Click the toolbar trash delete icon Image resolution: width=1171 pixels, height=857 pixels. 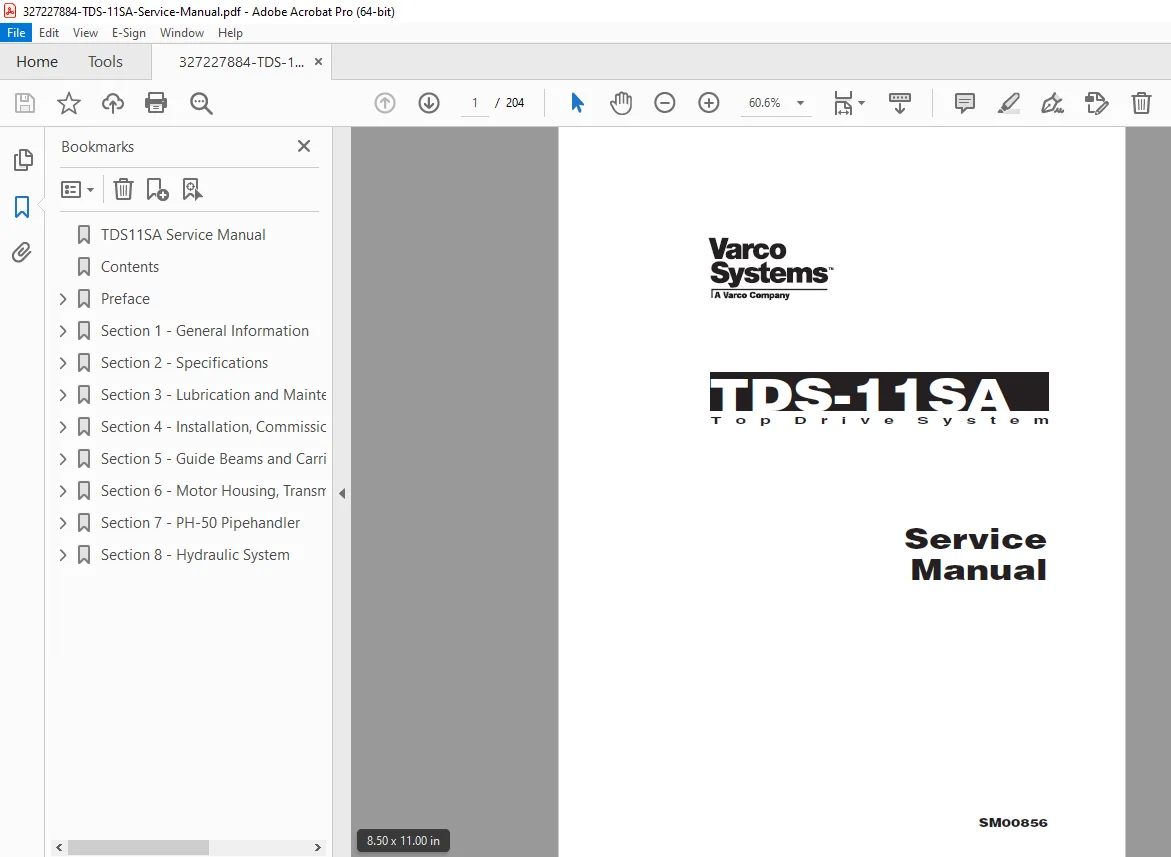pyautogui.click(x=1141, y=103)
